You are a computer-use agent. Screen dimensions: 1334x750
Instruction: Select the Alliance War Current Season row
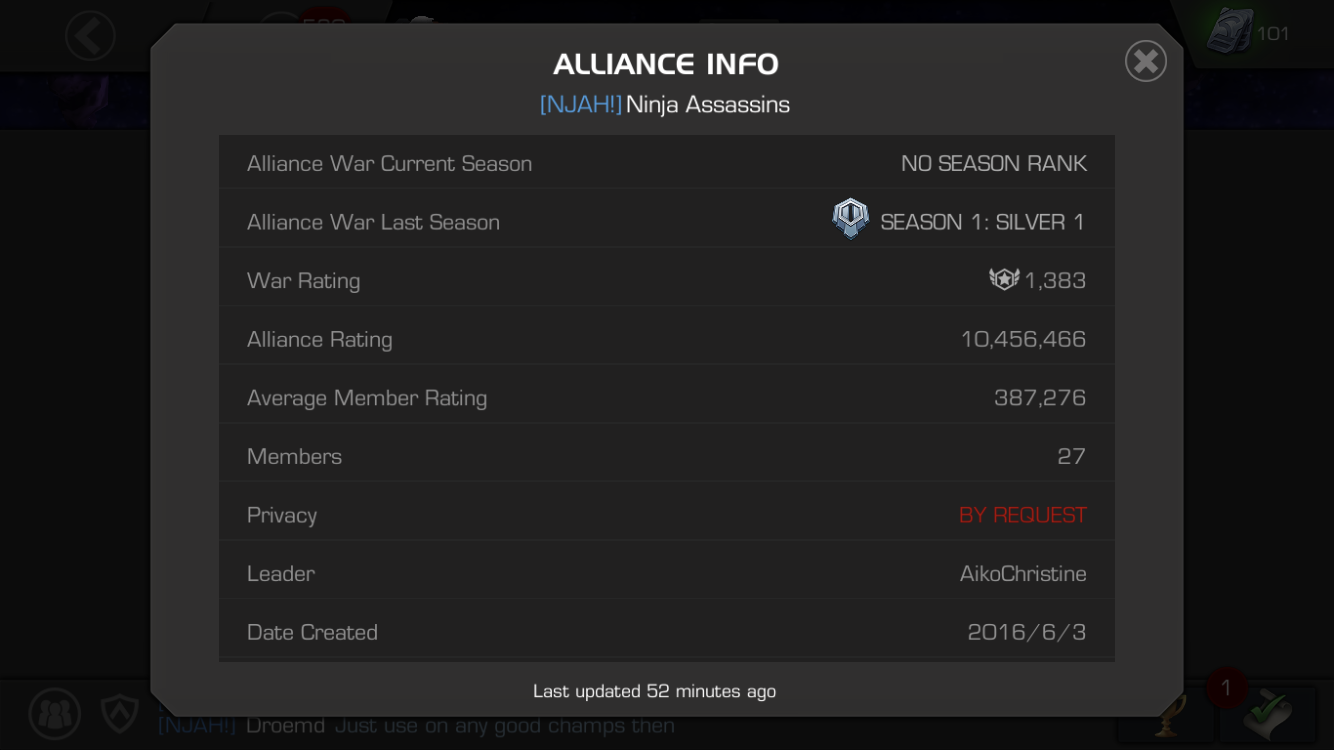coord(667,163)
